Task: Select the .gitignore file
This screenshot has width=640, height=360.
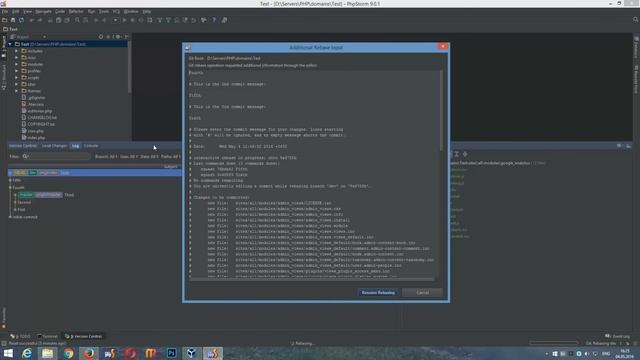Action: (33, 98)
